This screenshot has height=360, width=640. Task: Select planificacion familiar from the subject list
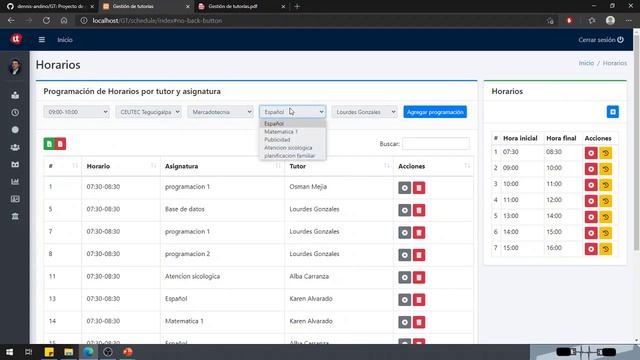[292, 156]
